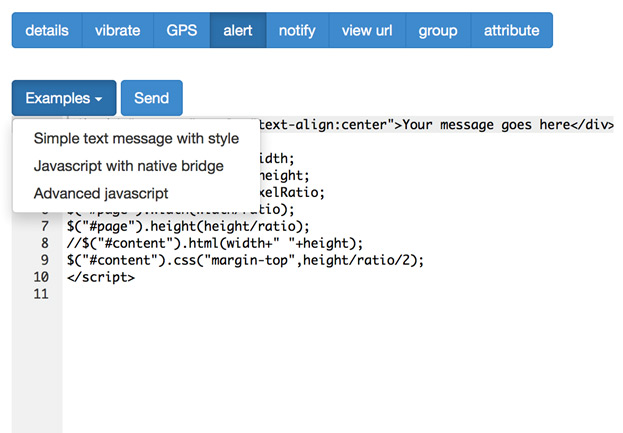Select the GPS tab
Viewport: 623px width, 433px height.
coord(182,30)
